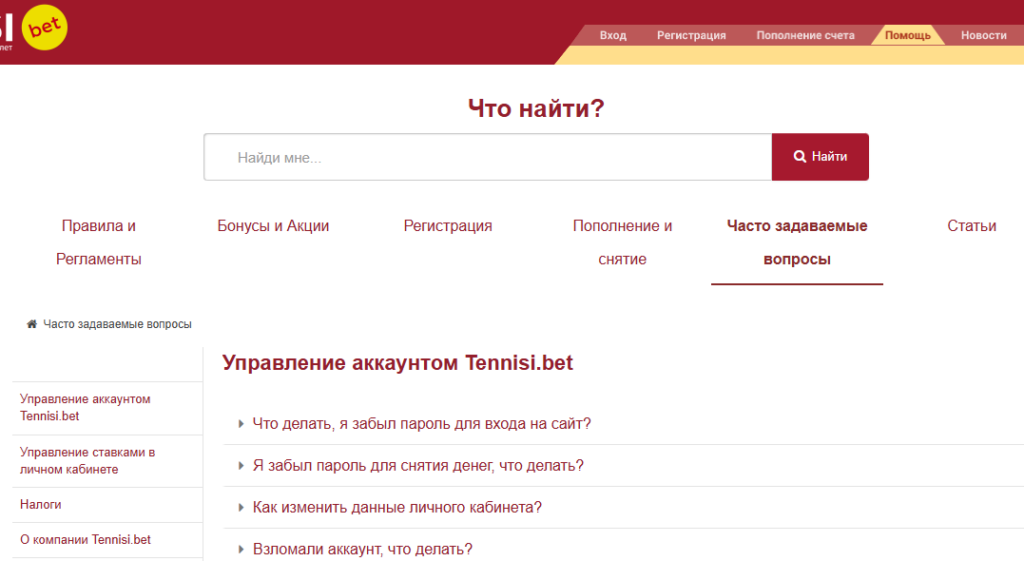
Task: Select Управление аккаунтом Tennisi.bet in sidebar
Action: click(85, 408)
